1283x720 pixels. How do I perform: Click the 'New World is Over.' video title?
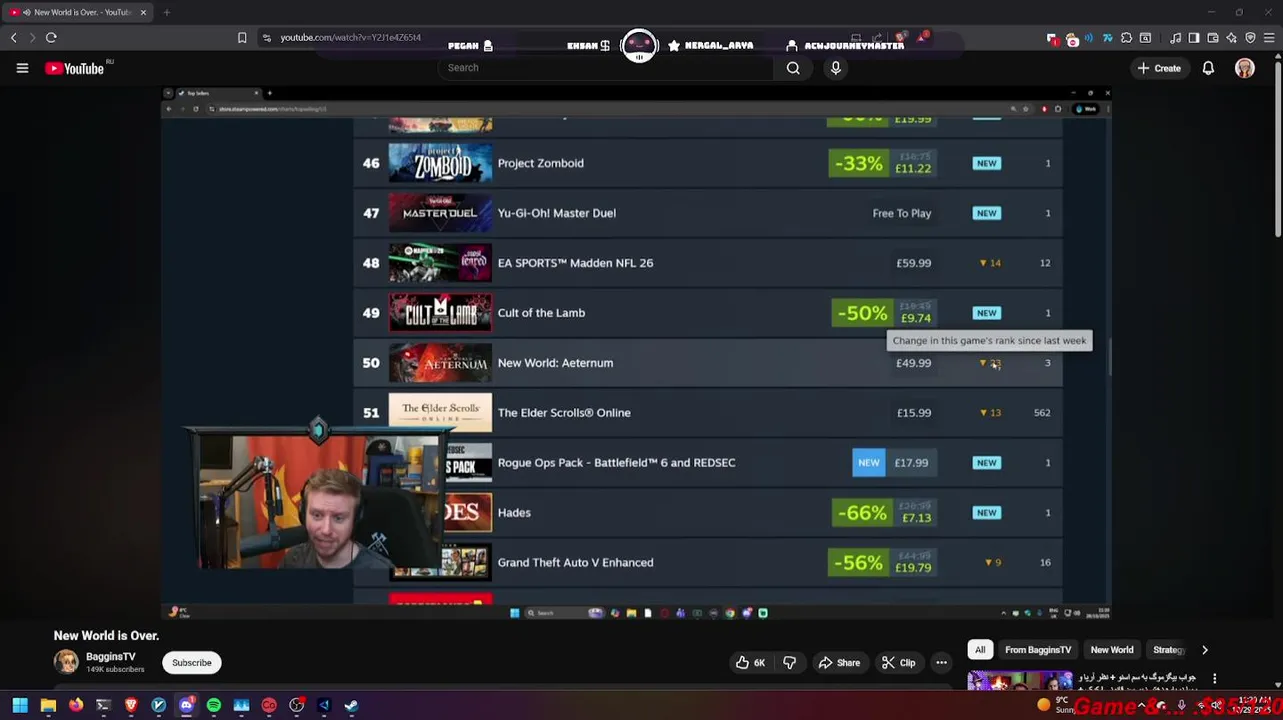pos(106,635)
